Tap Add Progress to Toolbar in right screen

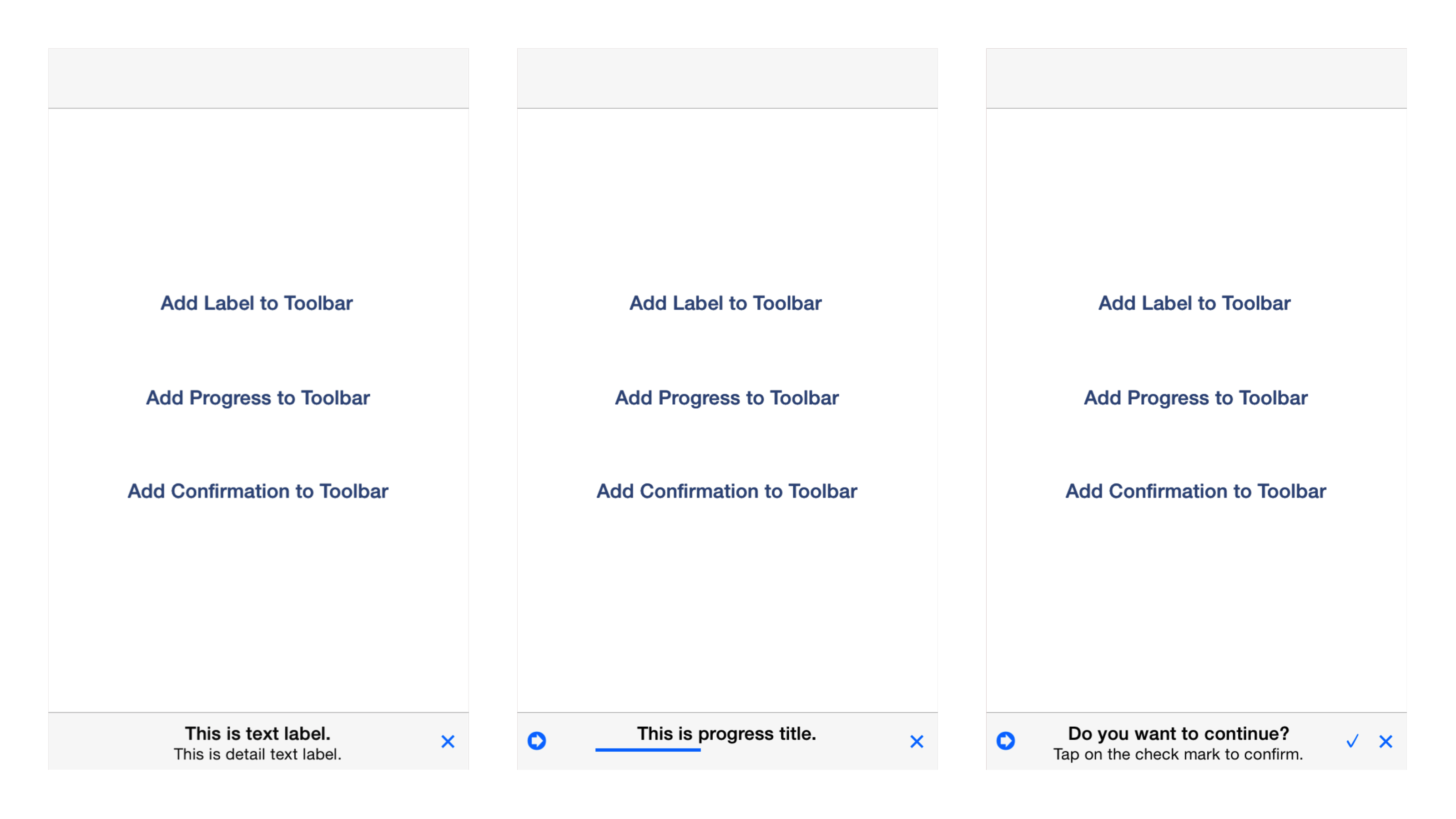coord(1195,398)
